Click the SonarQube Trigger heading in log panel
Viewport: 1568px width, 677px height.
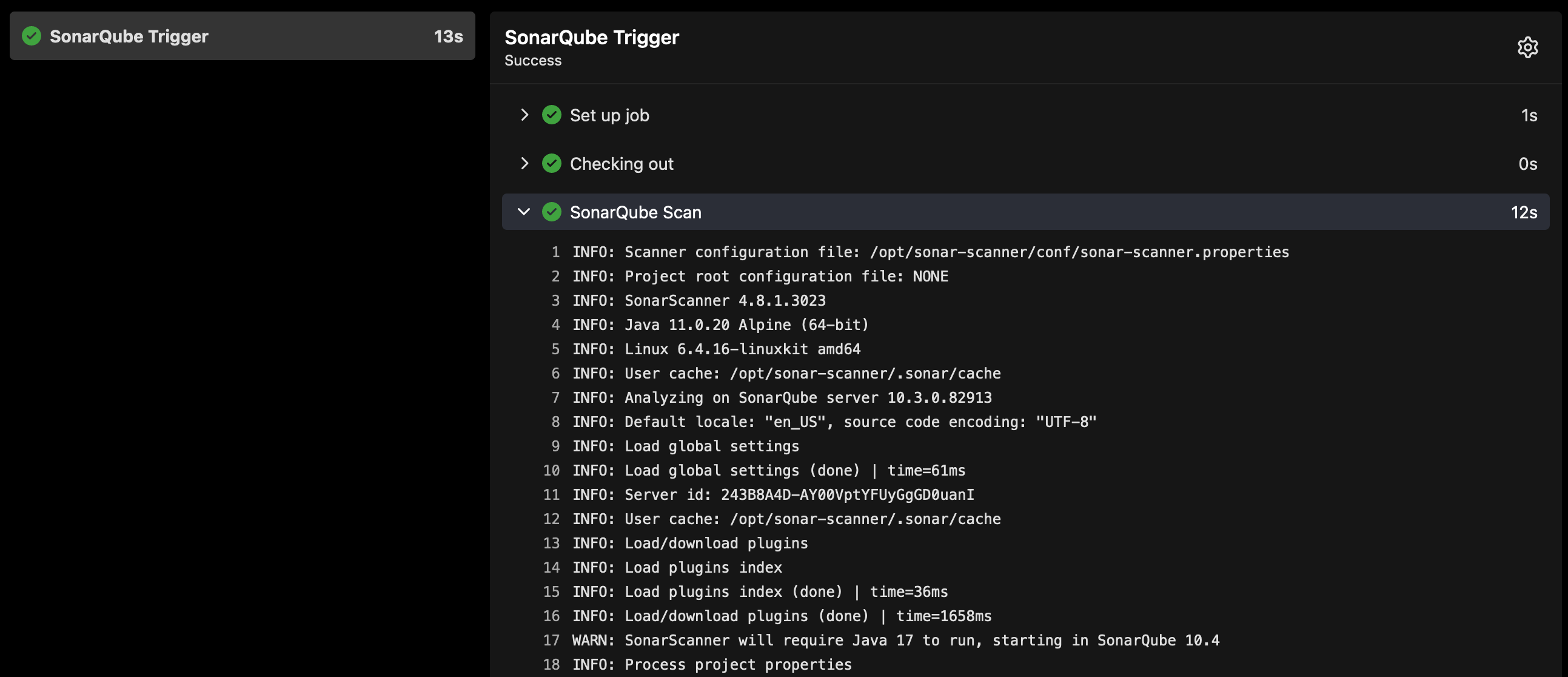pos(592,38)
